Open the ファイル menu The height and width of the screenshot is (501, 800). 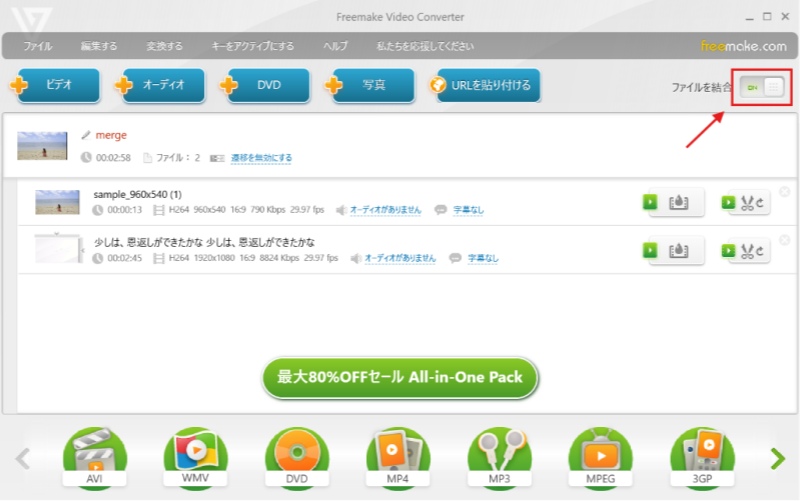click(38, 46)
